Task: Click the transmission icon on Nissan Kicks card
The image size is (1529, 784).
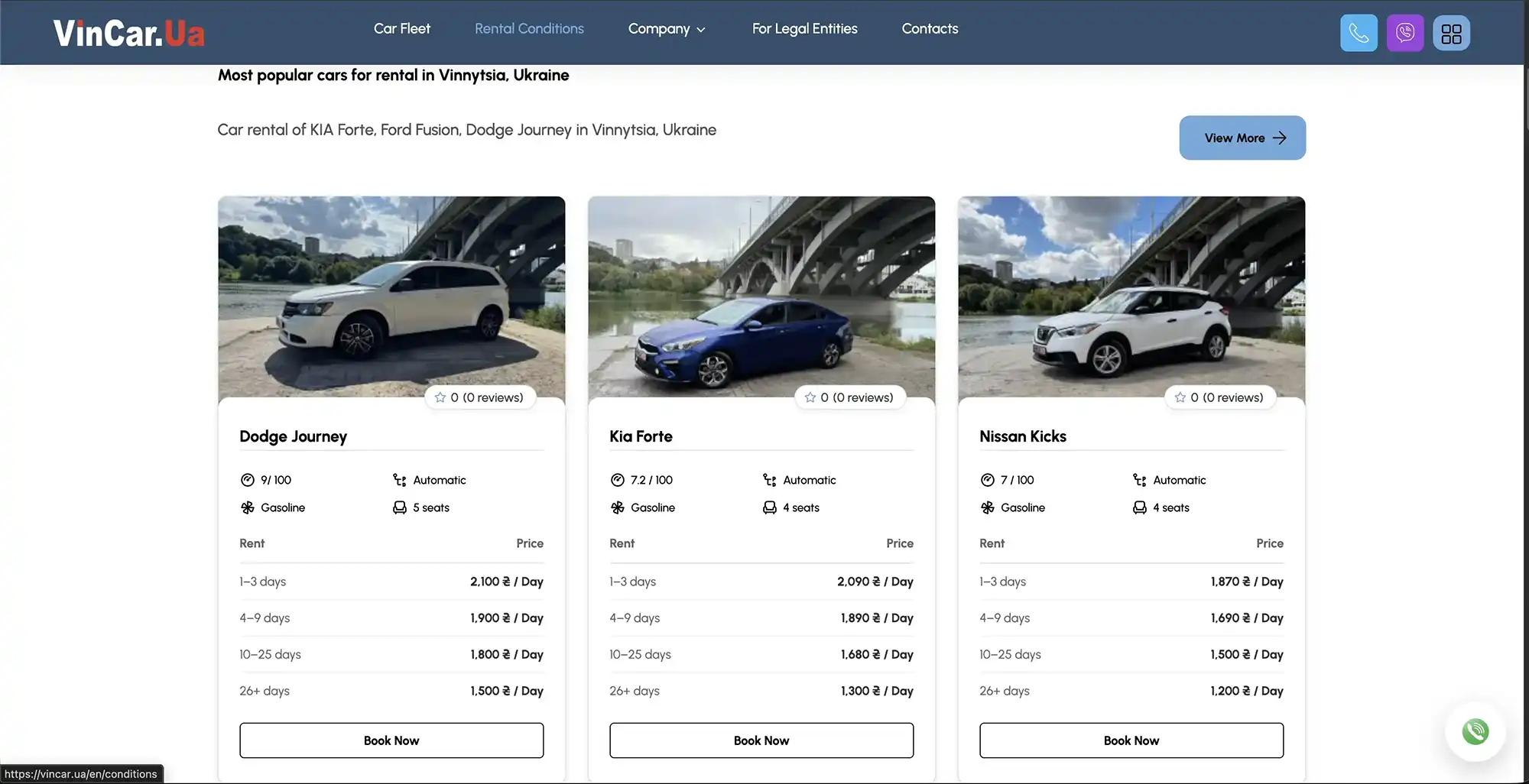Action: tap(1140, 480)
